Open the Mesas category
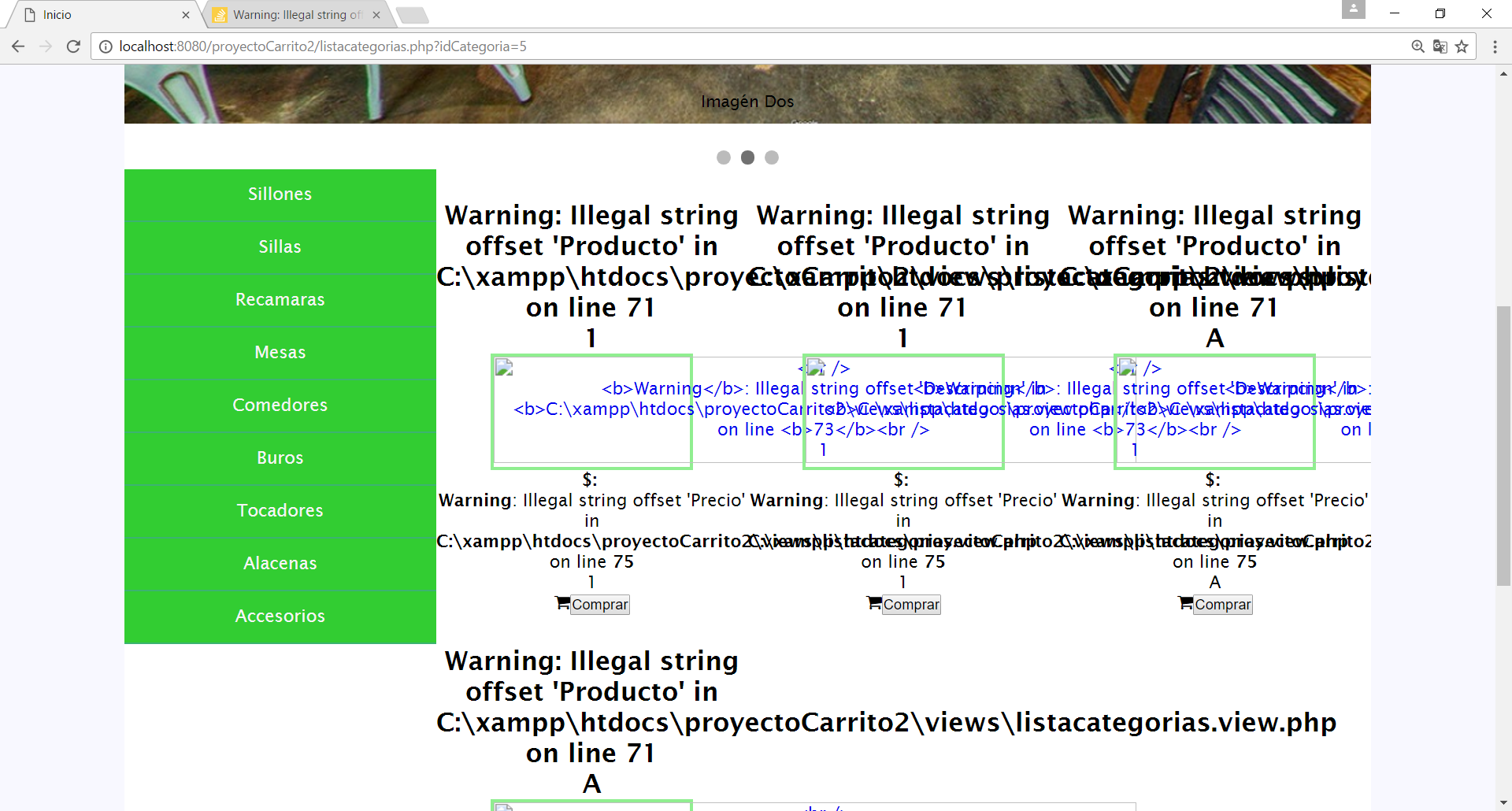Image resolution: width=1512 pixels, height=811 pixels. click(280, 353)
